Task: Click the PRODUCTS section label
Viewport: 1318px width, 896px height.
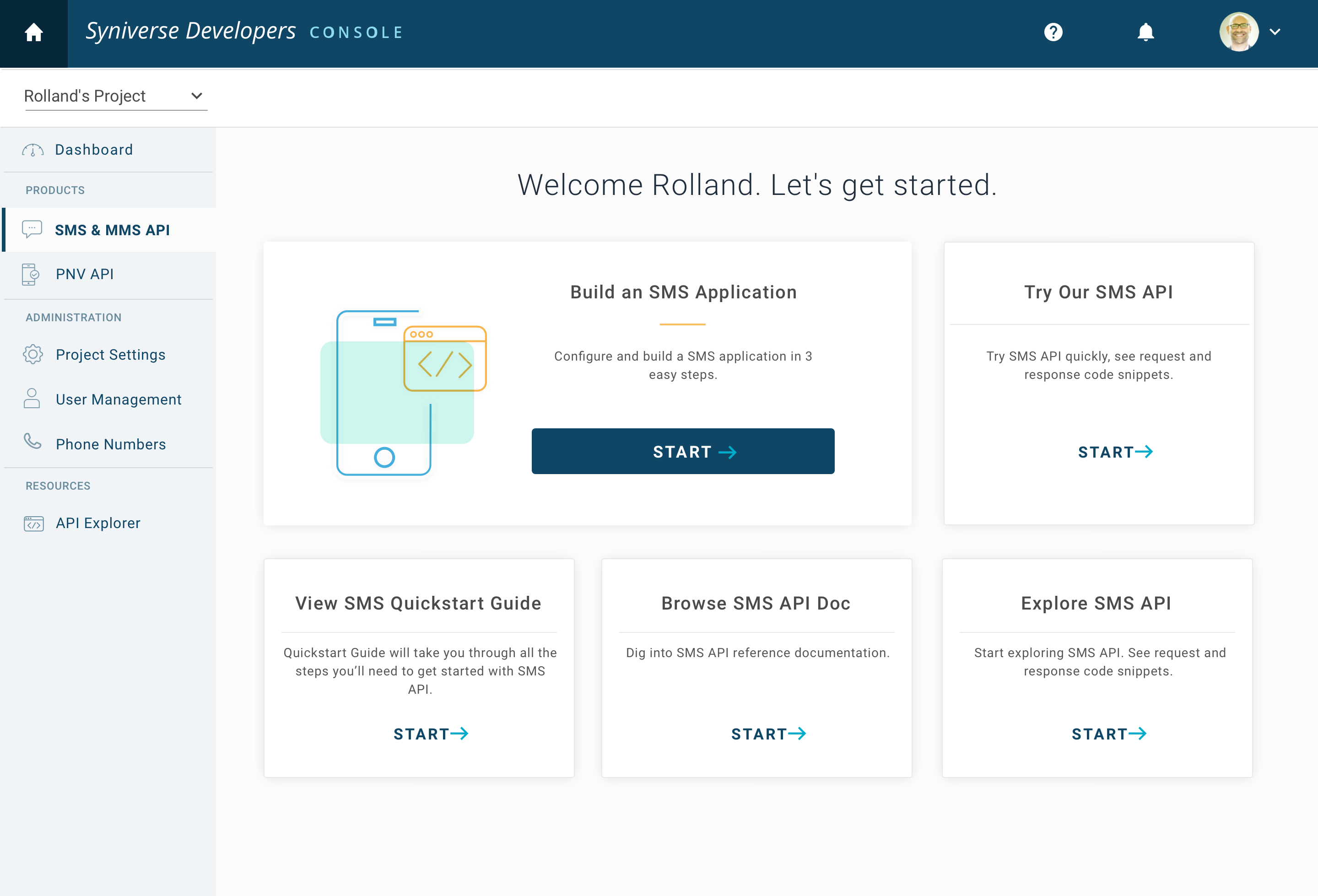Action: click(55, 190)
